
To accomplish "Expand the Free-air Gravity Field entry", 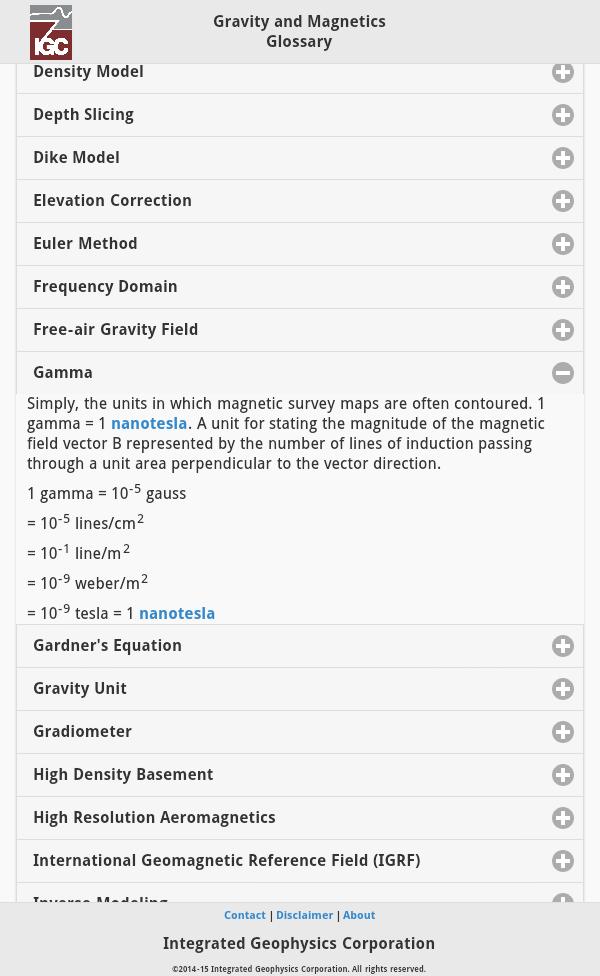I will [563, 329].
